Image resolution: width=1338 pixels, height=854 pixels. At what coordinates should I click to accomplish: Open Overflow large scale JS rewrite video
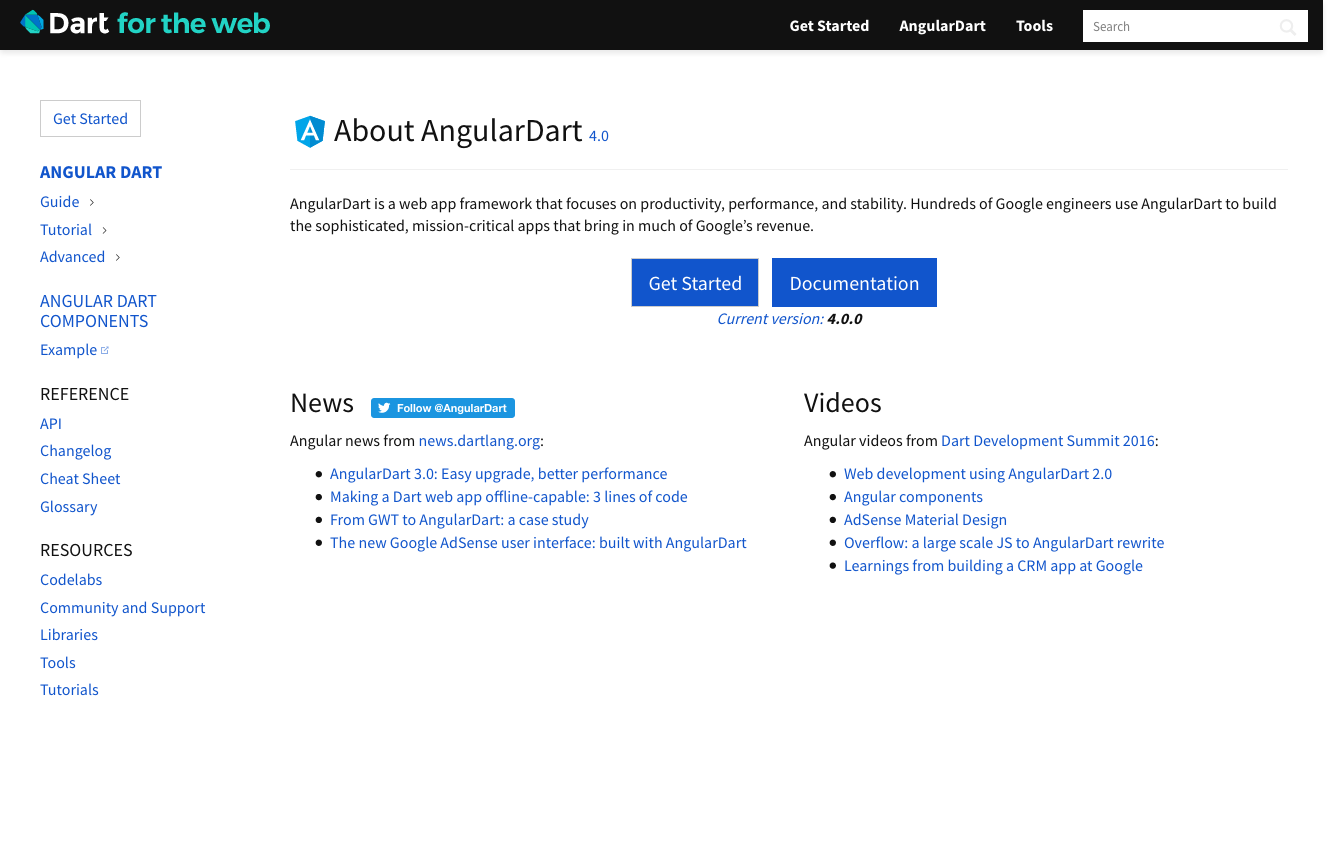pyautogui.click(x=1004, y=543)
